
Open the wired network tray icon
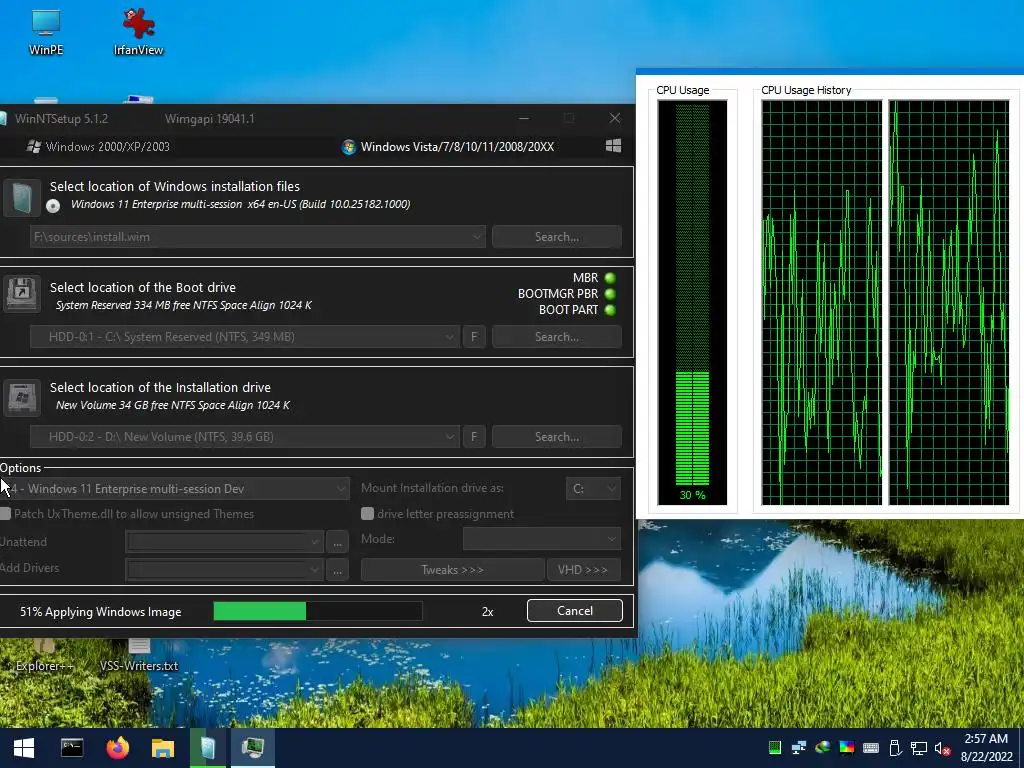tap(919, 748)
